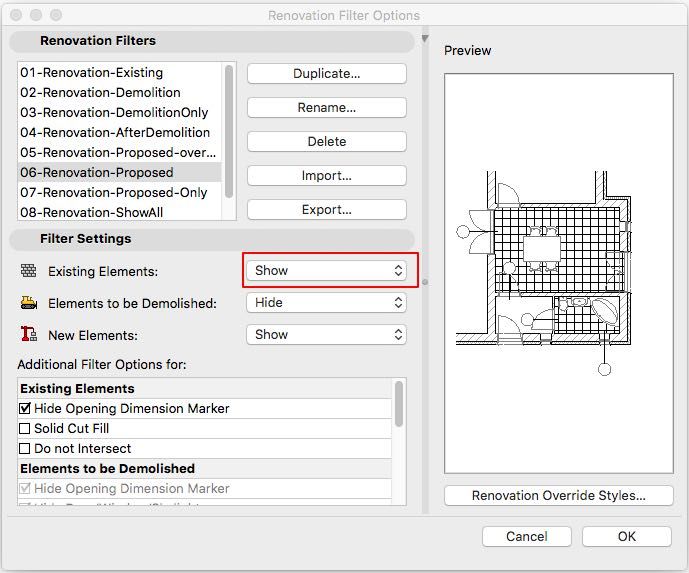
Task: Open Renovation Override Styles...
Action: pos(558,496)
